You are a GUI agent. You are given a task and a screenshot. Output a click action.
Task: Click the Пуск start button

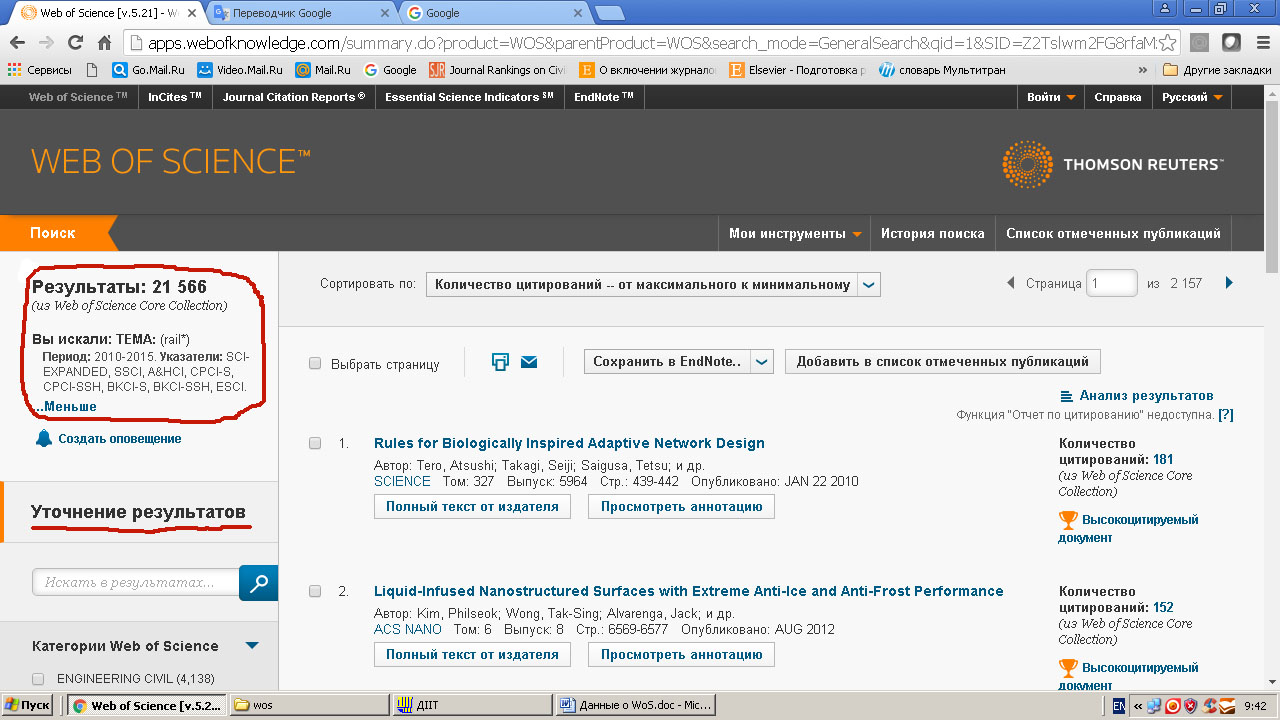tap(28, 705)
